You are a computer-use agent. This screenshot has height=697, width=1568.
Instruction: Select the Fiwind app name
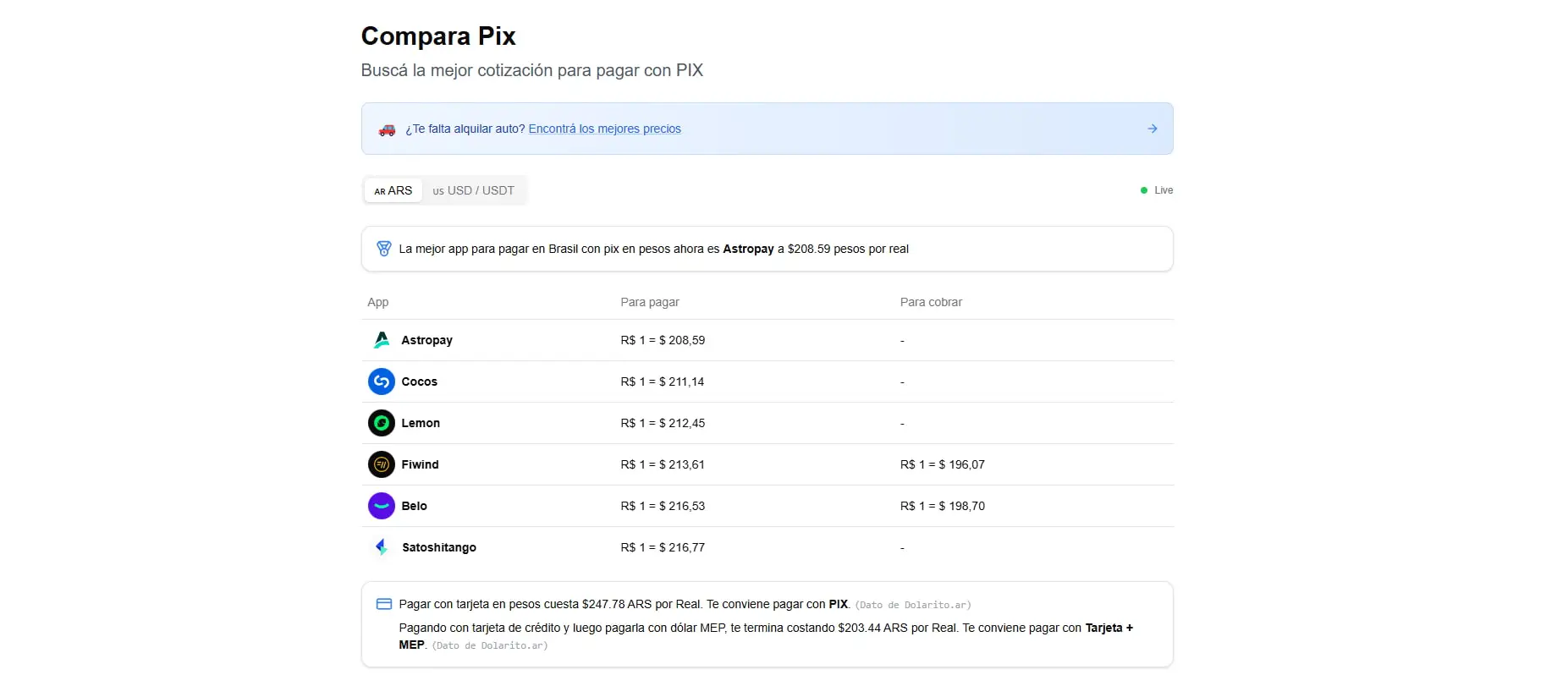(420, 464)
